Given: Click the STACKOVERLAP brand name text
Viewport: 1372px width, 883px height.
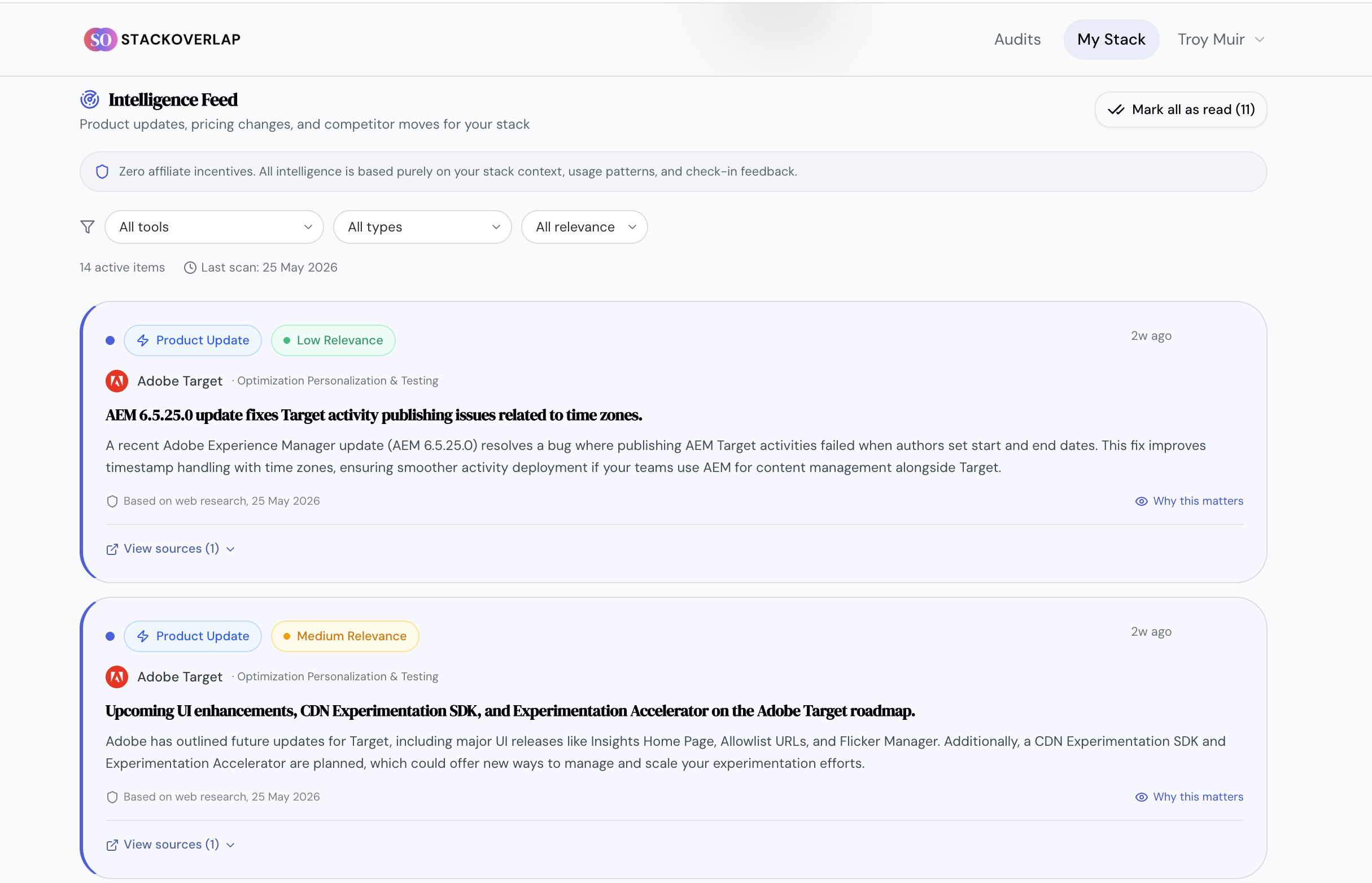Looking at the screenshot, I should (181, 40).
